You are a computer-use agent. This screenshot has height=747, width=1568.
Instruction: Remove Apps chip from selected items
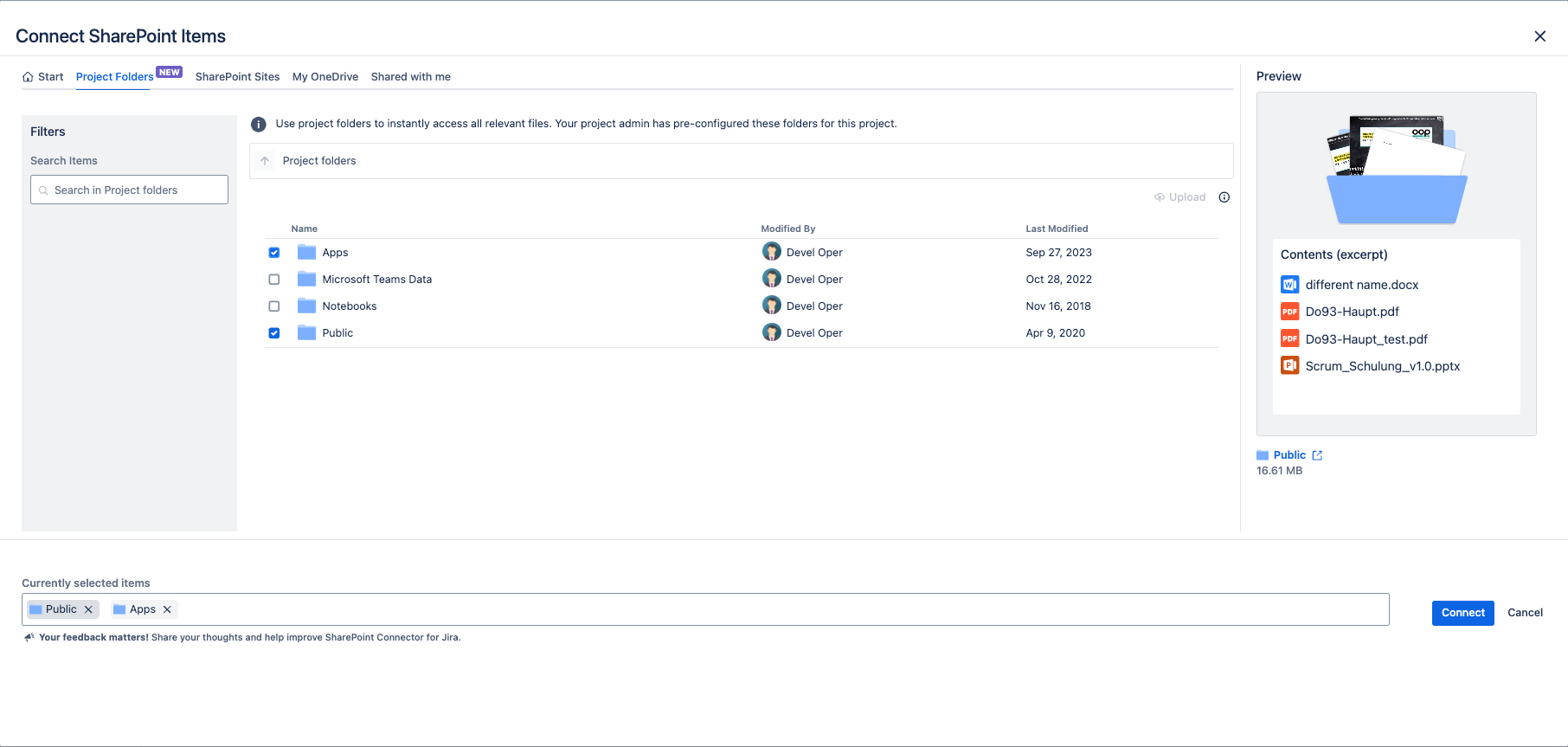167,609
